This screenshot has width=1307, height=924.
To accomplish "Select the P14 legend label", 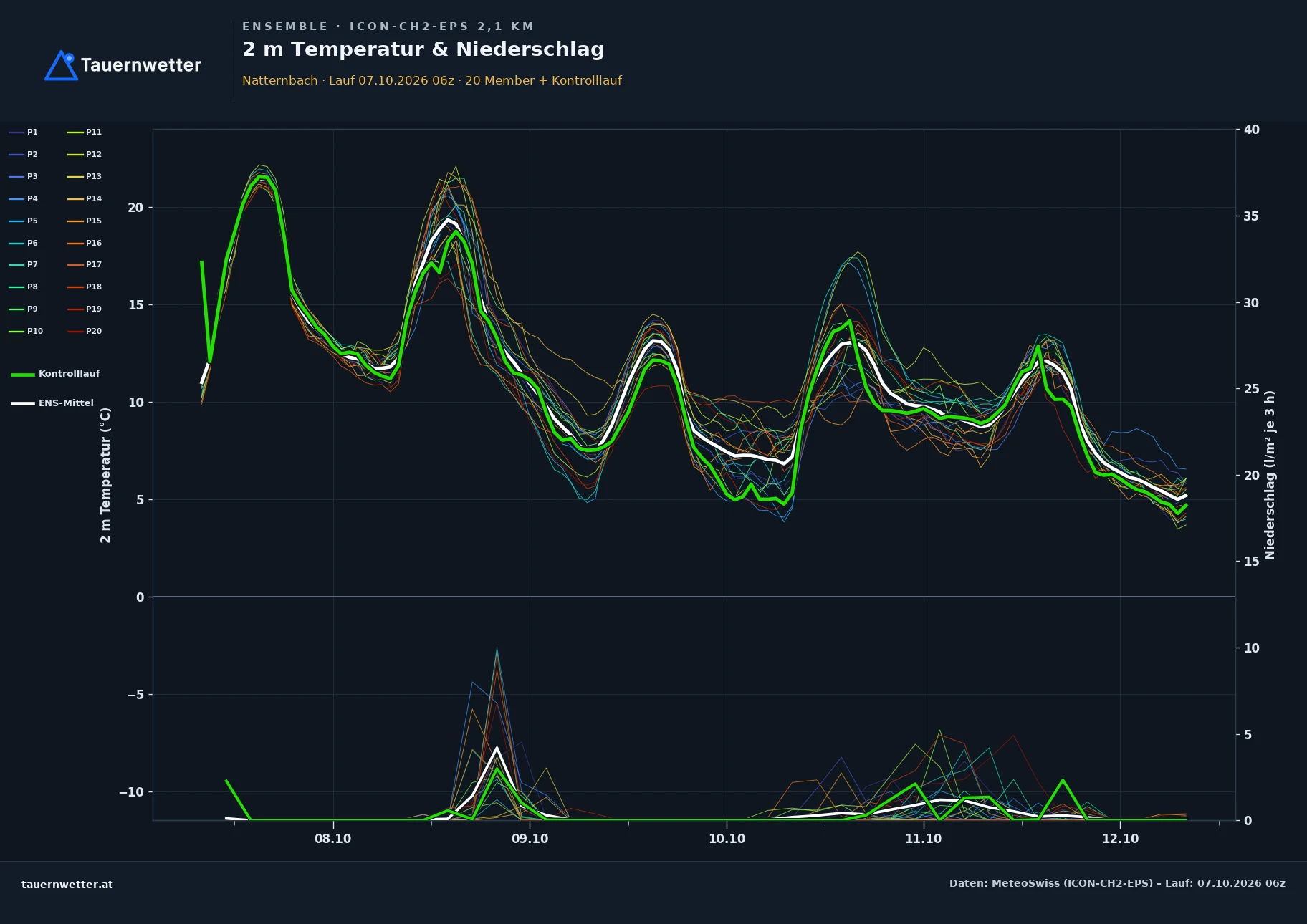I will point(94,198).
